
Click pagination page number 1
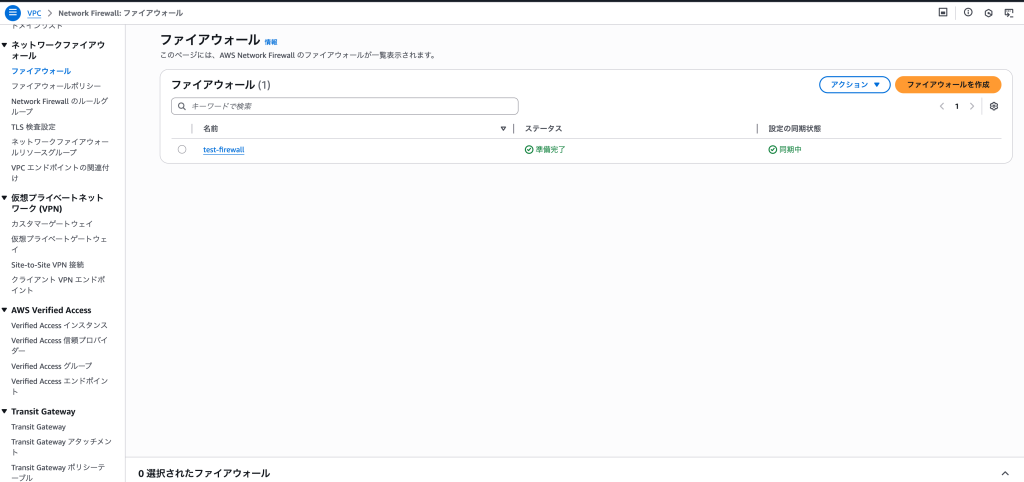[x=957, y=106]
